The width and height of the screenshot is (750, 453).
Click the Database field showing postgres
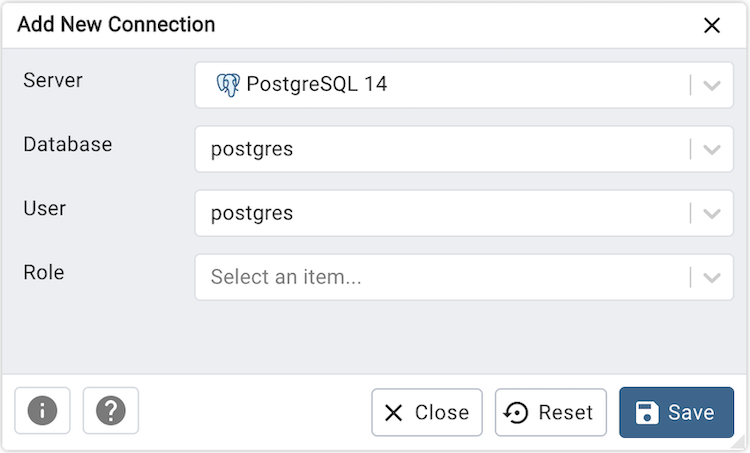point(440,149)
